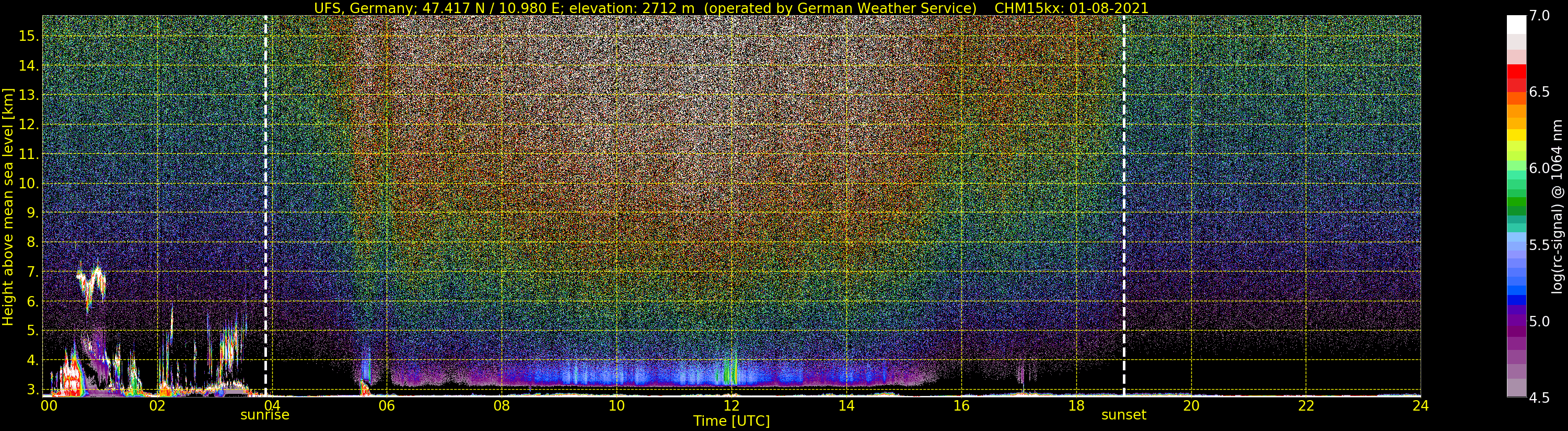The width and height of the screenshot is (1568, 431).
Task: Click the '15.' height tick label
Action: pos(29,36)
